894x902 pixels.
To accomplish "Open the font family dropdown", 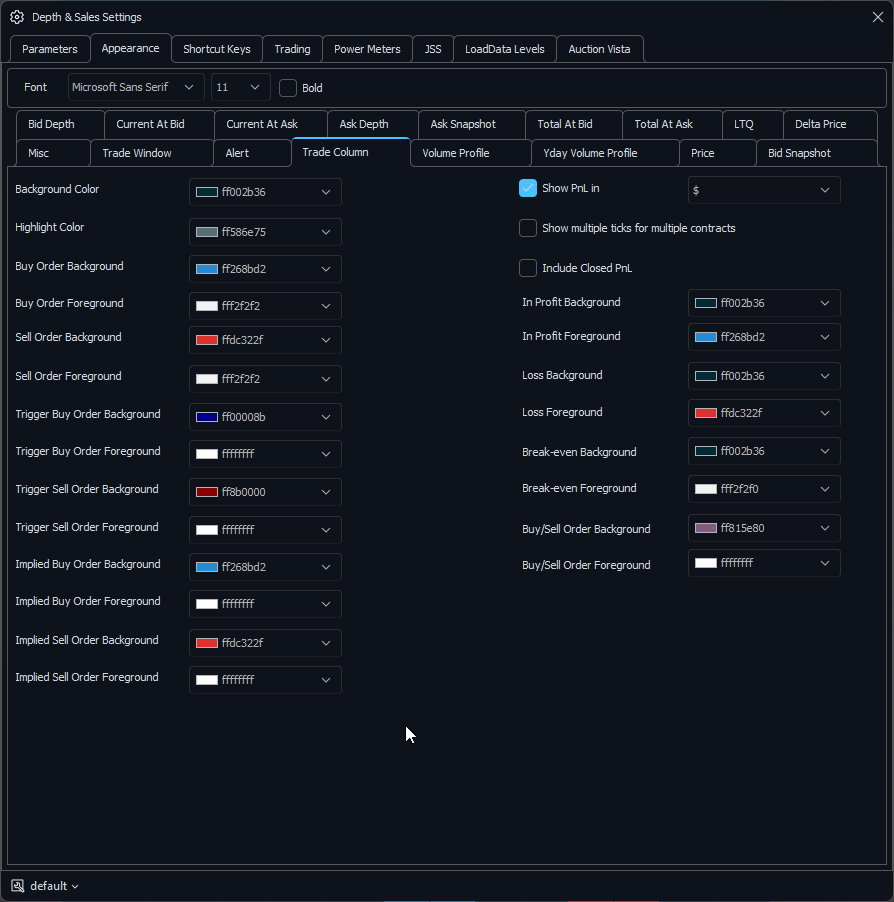I will pyautogui.click(x=136, y=88).
